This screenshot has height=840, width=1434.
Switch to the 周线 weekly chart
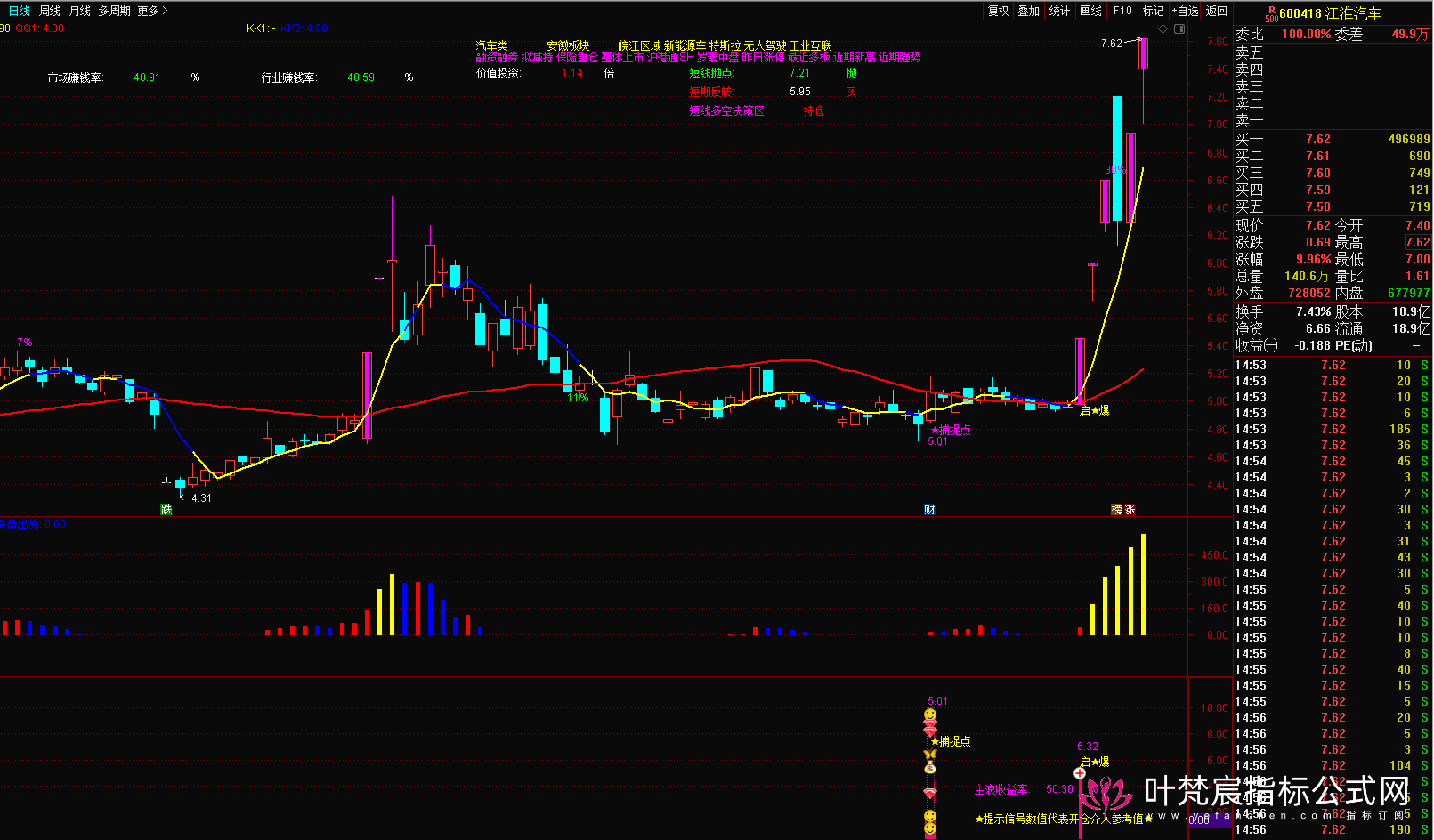50,11
